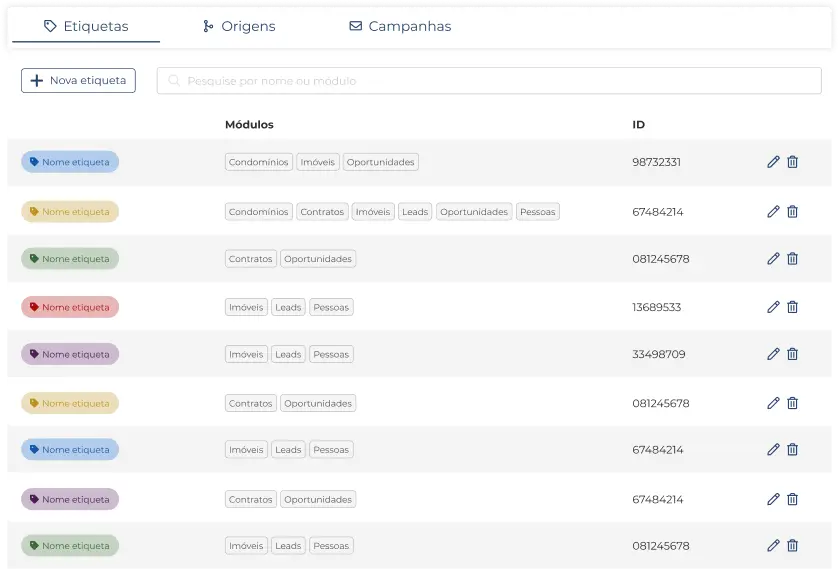The image size is (839, 570).
Task: Delete the yellow tag with six modules
Action: click(x=792, y=211)
